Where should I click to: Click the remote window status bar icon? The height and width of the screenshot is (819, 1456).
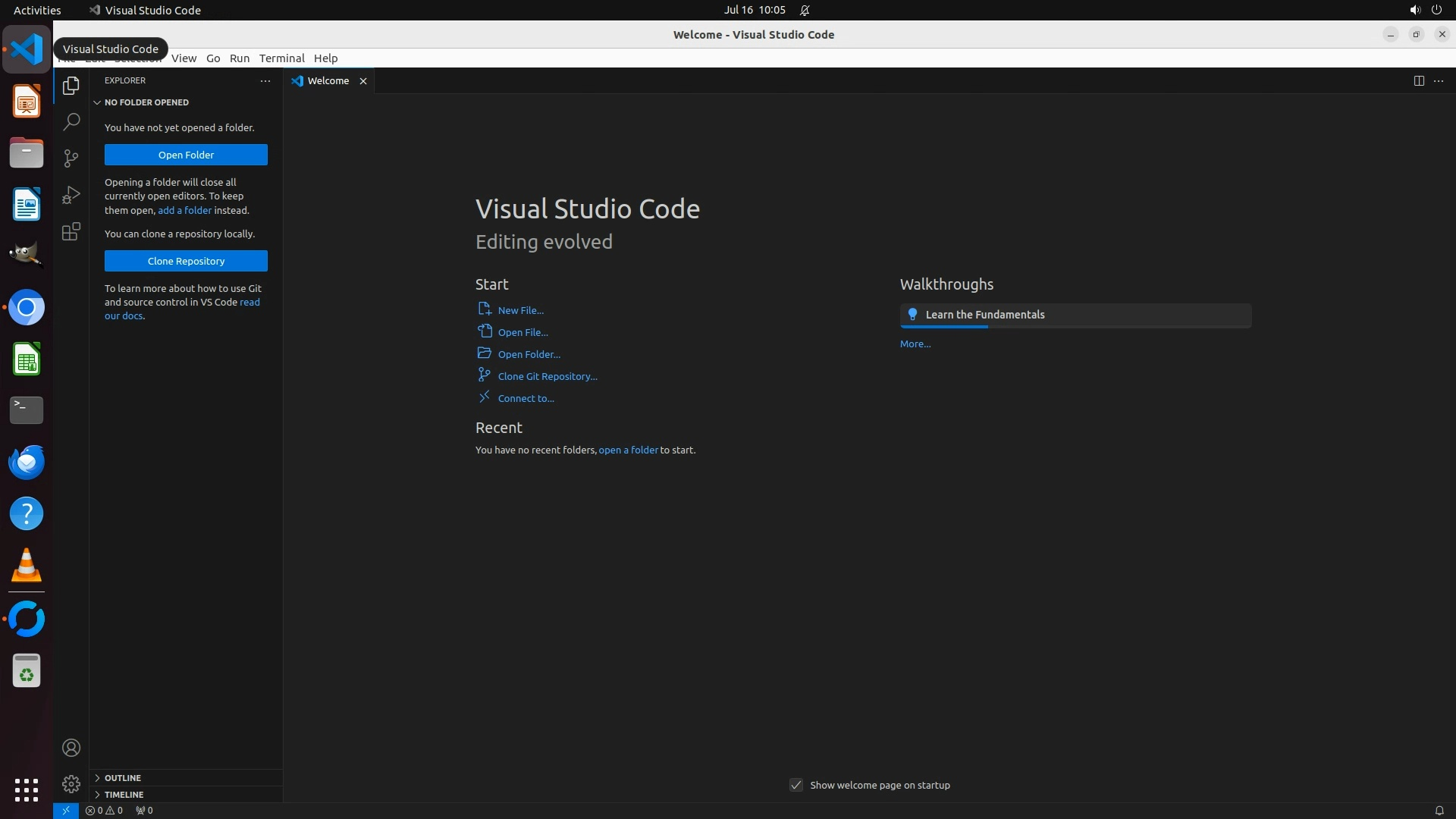(66, 810)
